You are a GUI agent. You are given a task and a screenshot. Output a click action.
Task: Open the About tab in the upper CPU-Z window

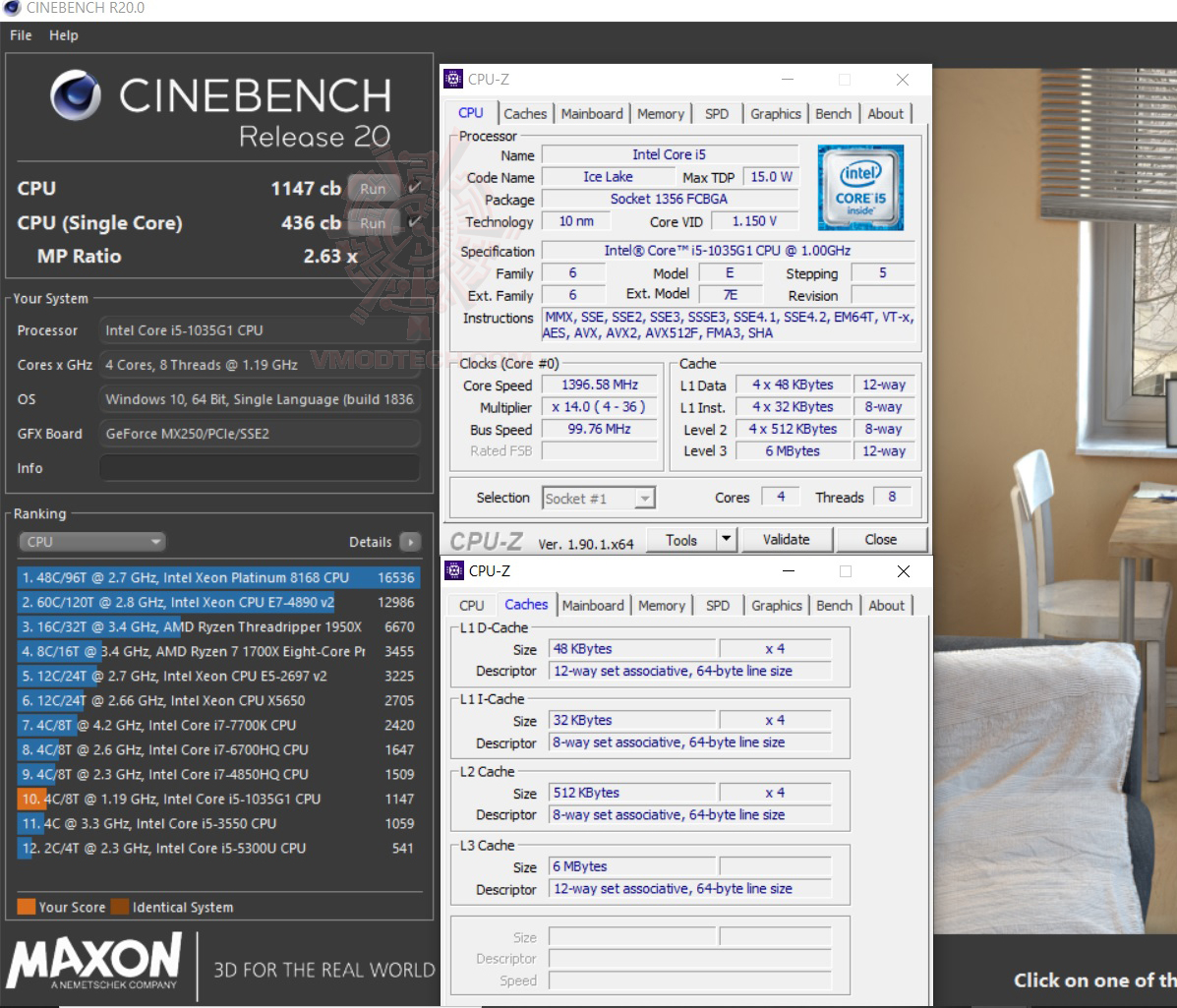coord(886,114)
